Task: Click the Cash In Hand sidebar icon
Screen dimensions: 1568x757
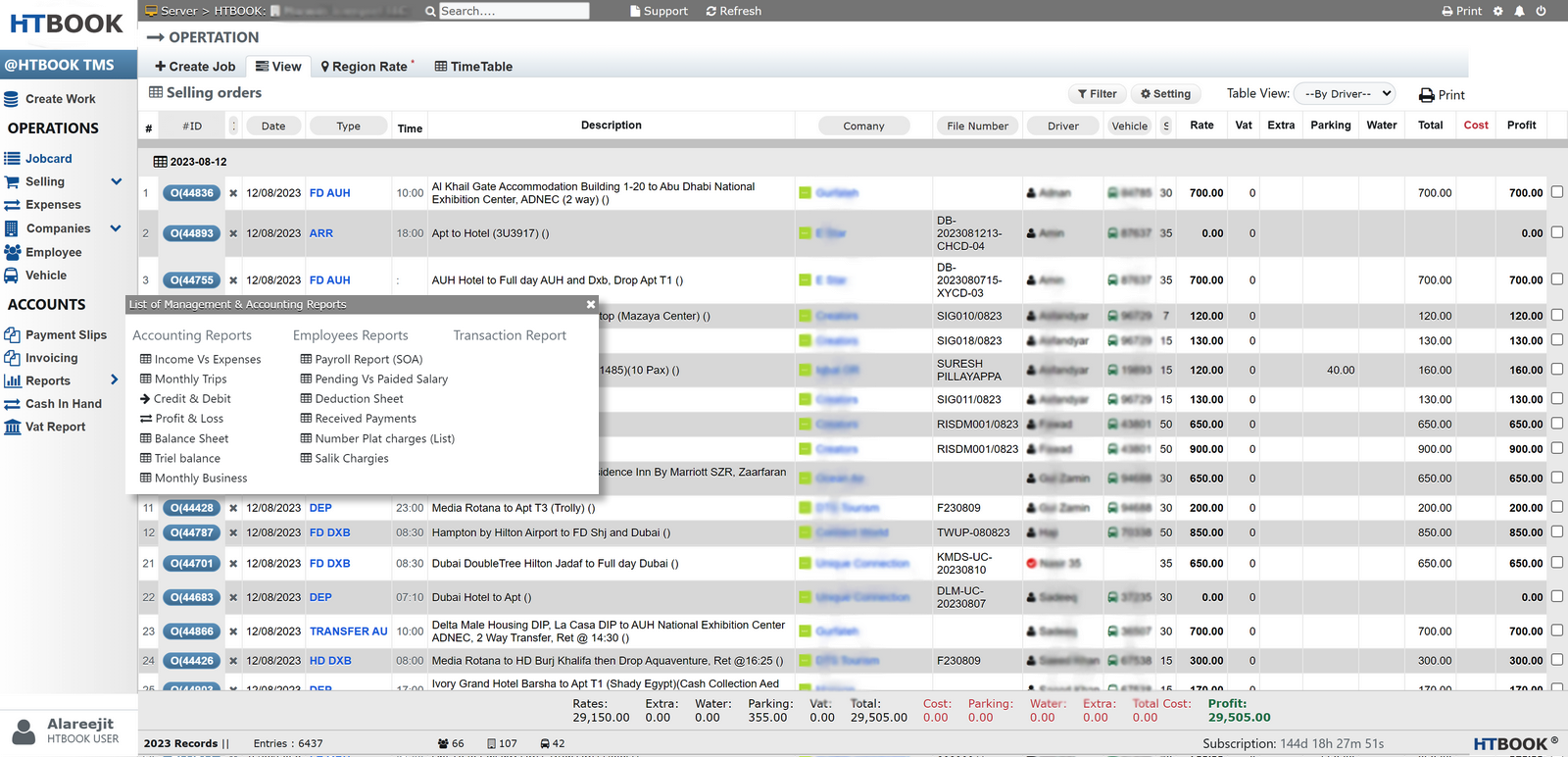Action: 13,404
